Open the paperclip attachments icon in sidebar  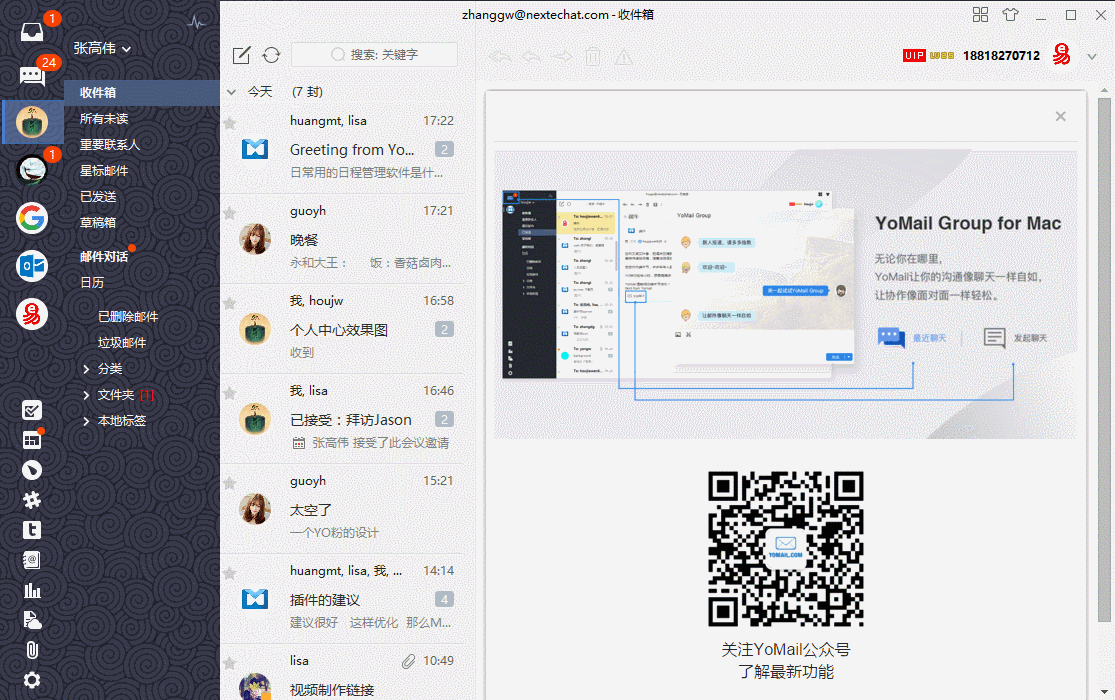click(x=32, y=649)
